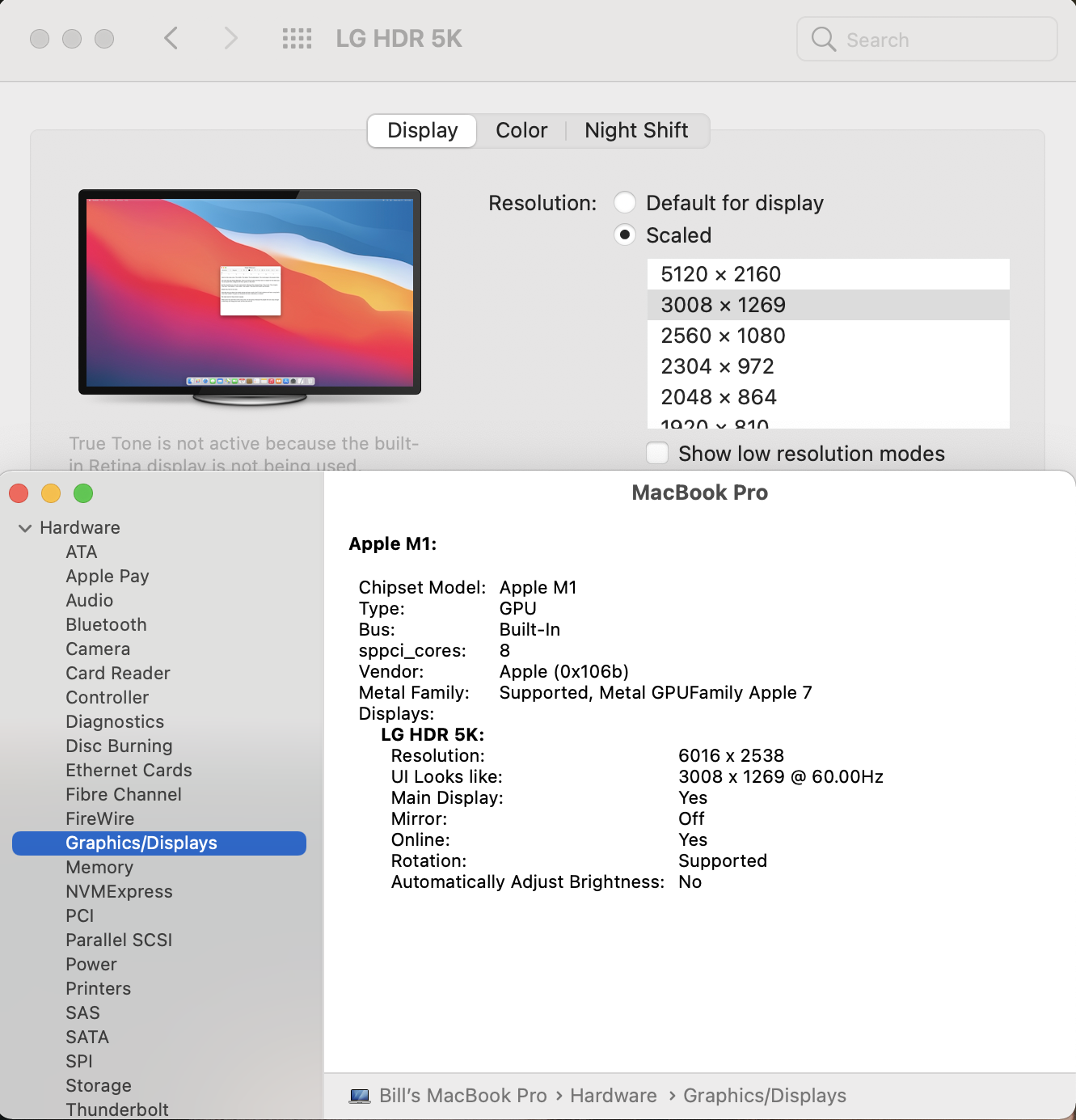Select Bluetooth in the sidebar
Image resolution: width=1076 pixels, height=1120 pixels.
click(107, 624)
